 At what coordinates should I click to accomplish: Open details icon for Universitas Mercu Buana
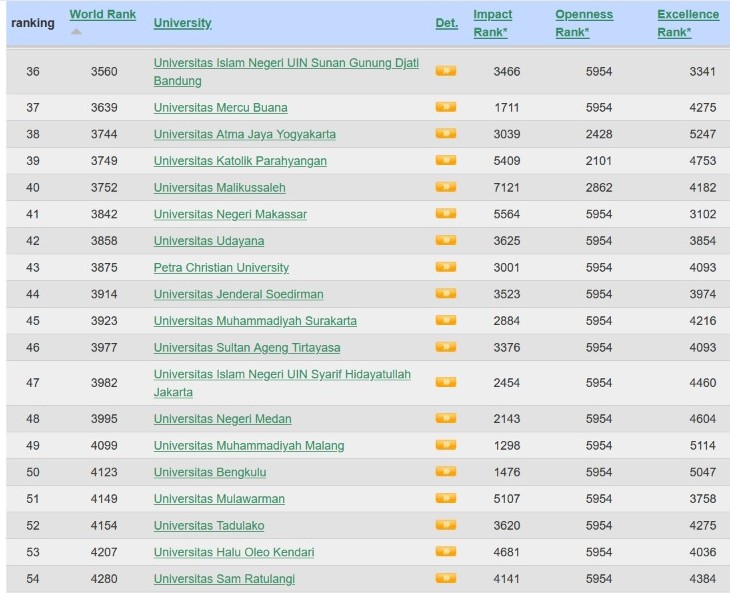[x=446, y=107]
